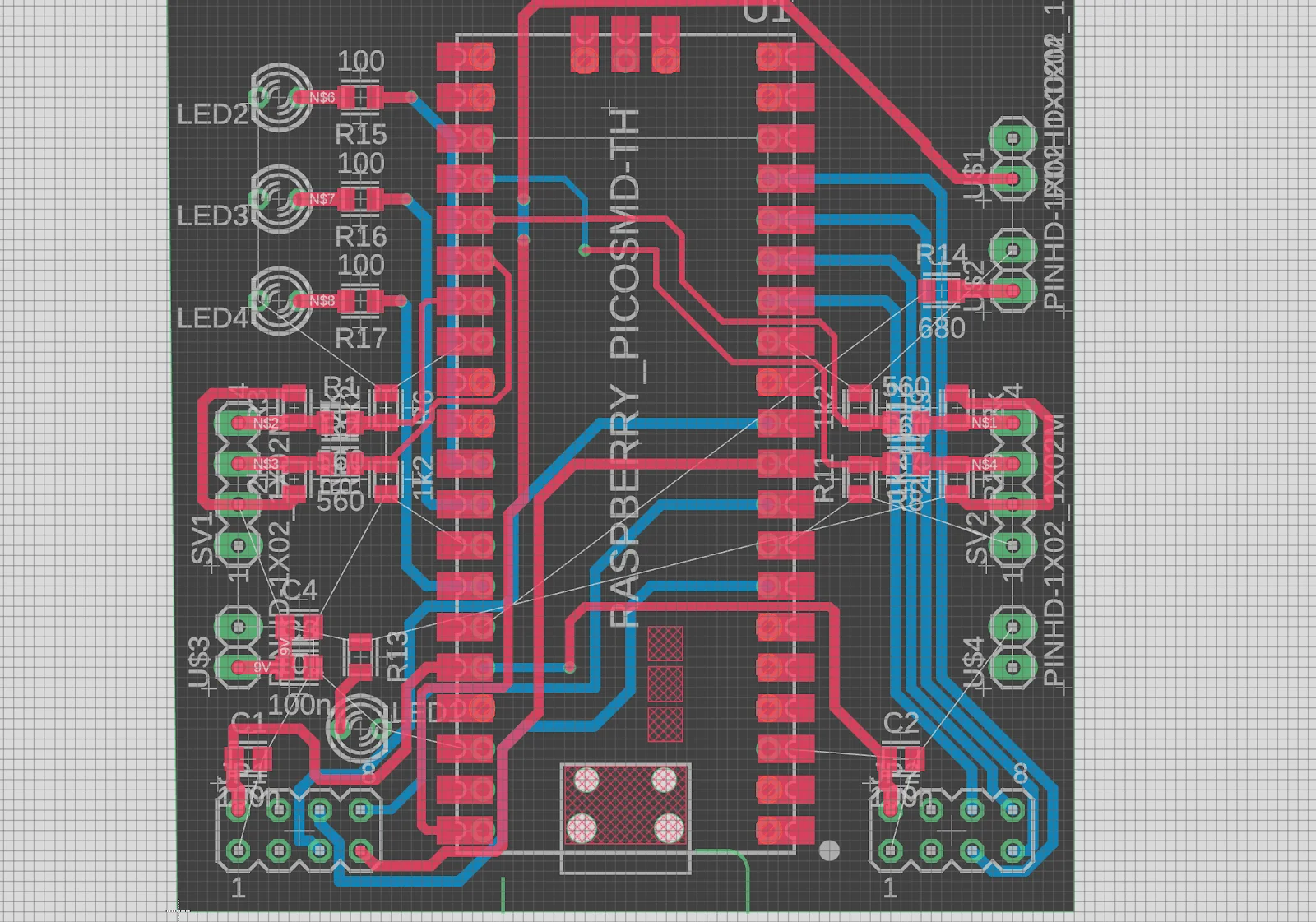Select the U1 designator label

pos(767,12)
